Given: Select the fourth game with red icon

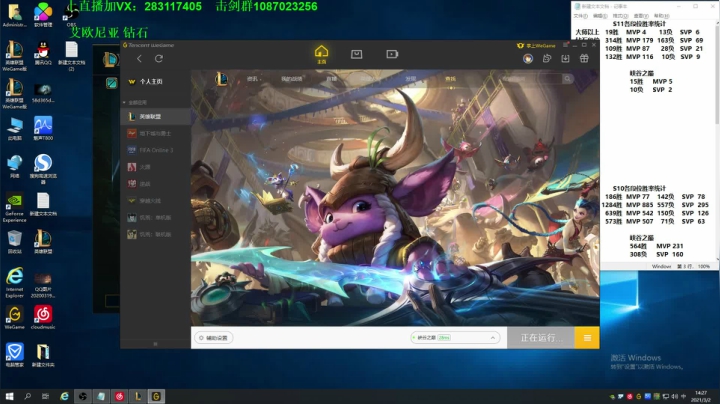Looking at the screenshot, I should point(155,167).
